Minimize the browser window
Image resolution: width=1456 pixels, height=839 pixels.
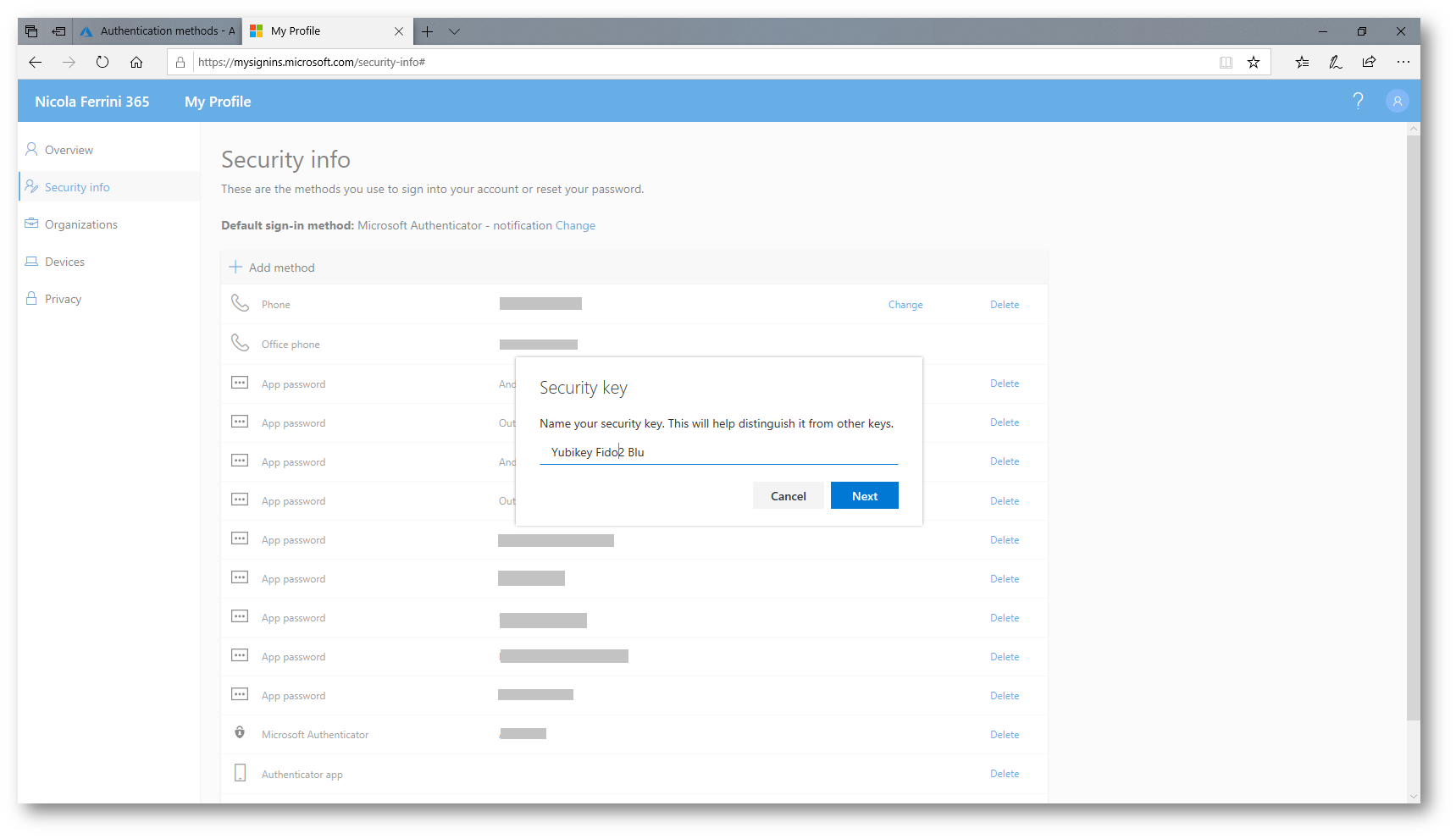(x=1323, y=31)
